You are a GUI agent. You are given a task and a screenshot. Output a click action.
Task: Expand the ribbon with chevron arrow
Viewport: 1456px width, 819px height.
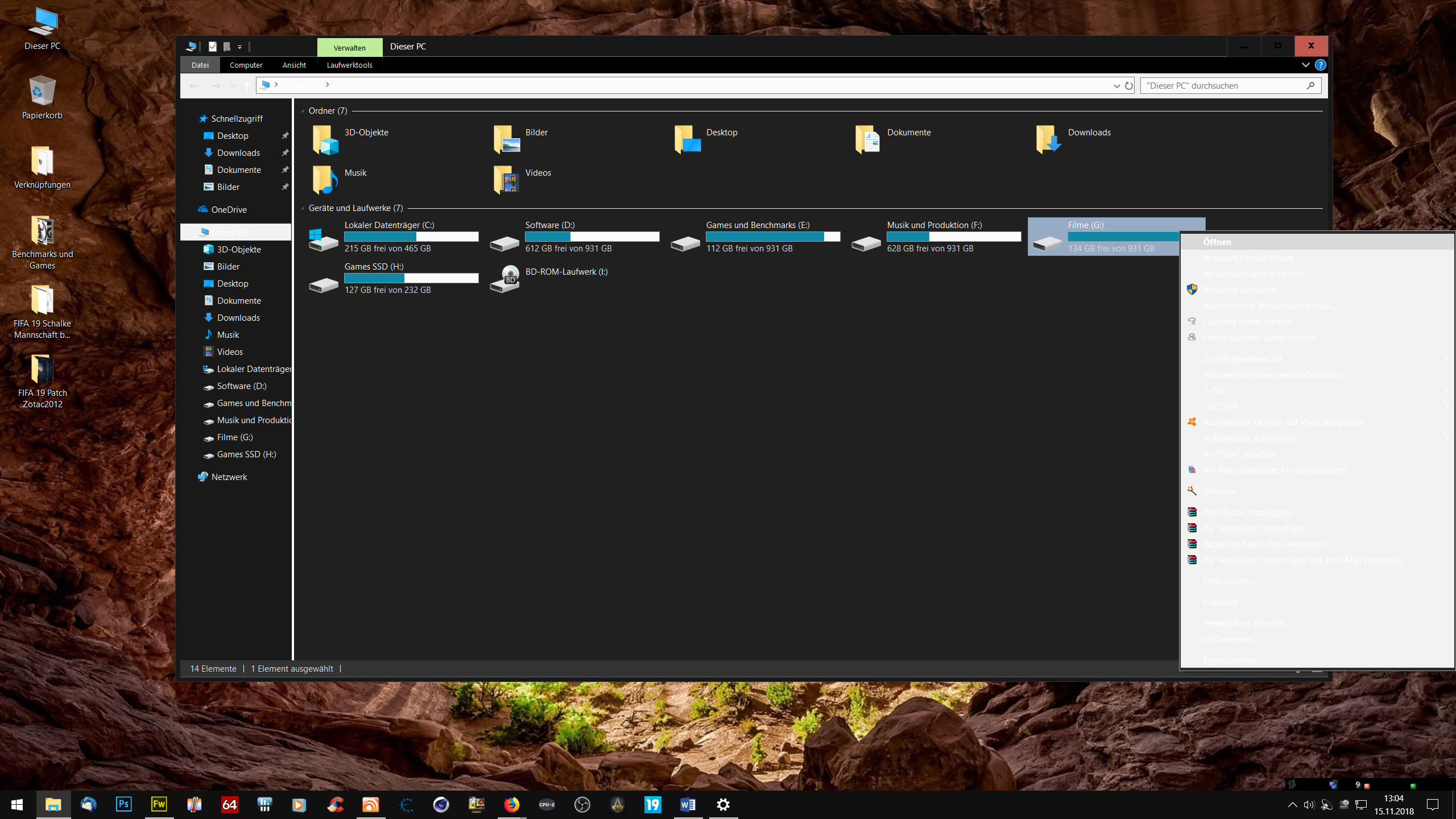click(1305, 65)
